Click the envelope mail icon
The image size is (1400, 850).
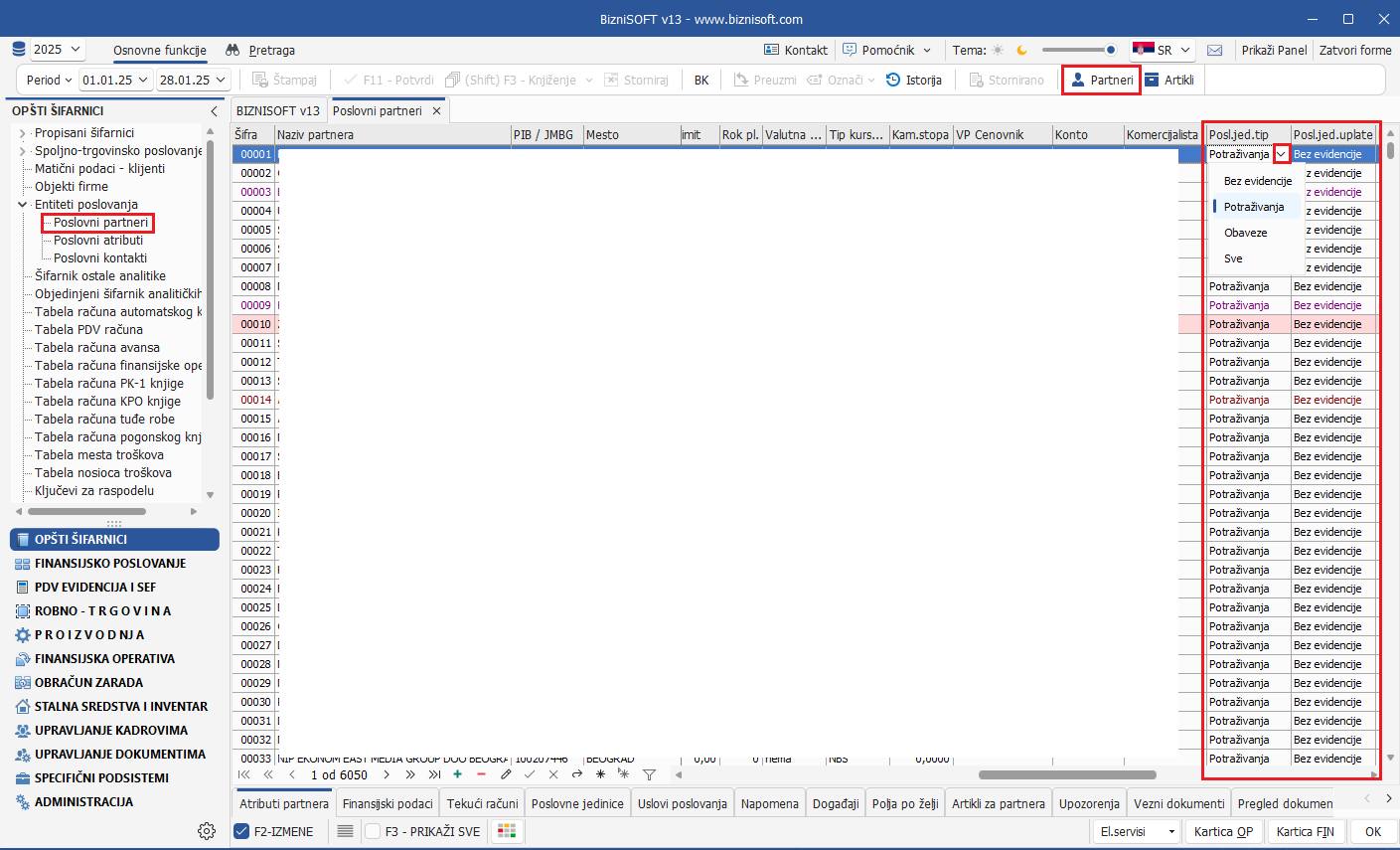pos(1214,50)
